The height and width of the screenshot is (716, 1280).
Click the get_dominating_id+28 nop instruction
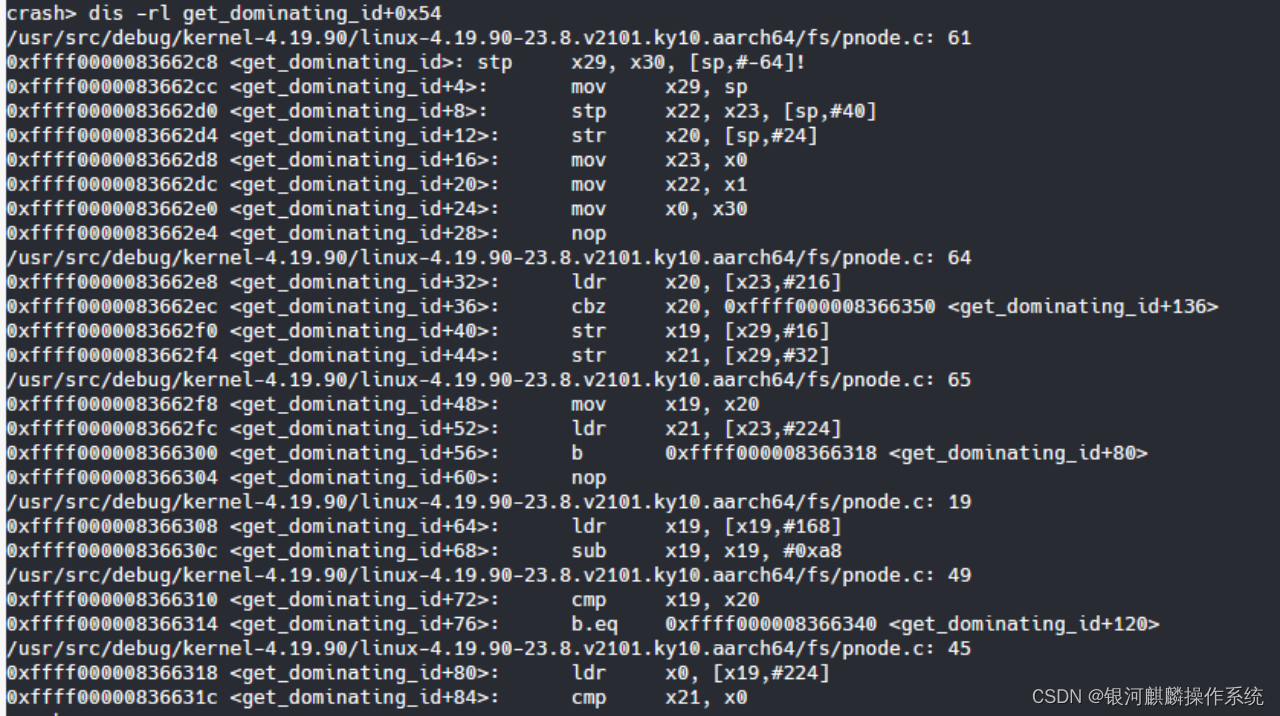pos(589,234)
